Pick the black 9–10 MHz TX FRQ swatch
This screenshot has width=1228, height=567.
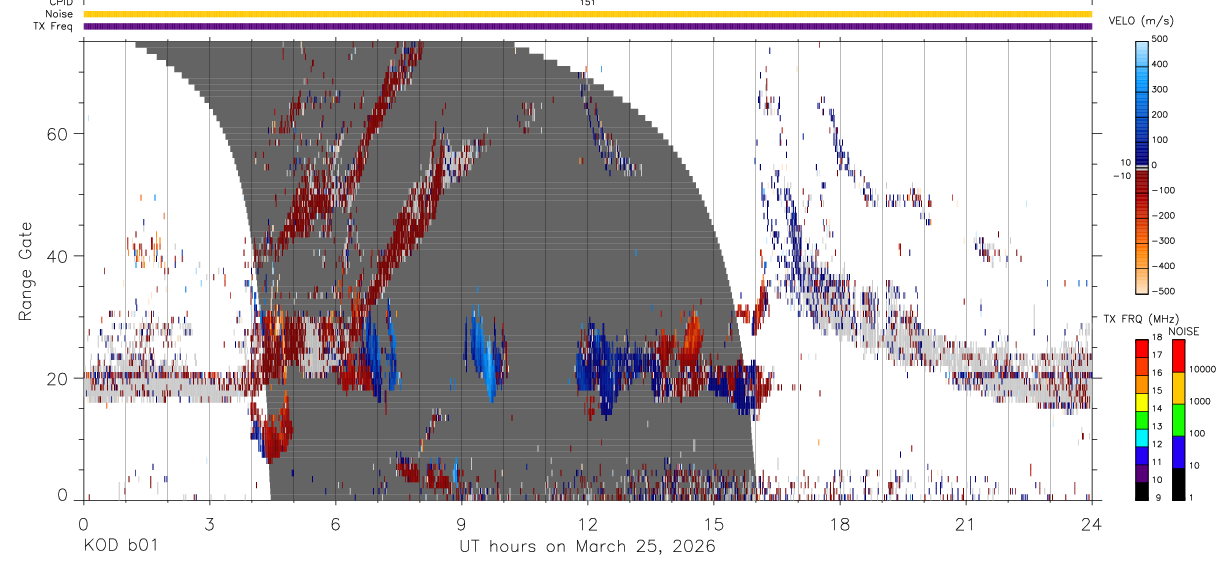point(1141,491)
